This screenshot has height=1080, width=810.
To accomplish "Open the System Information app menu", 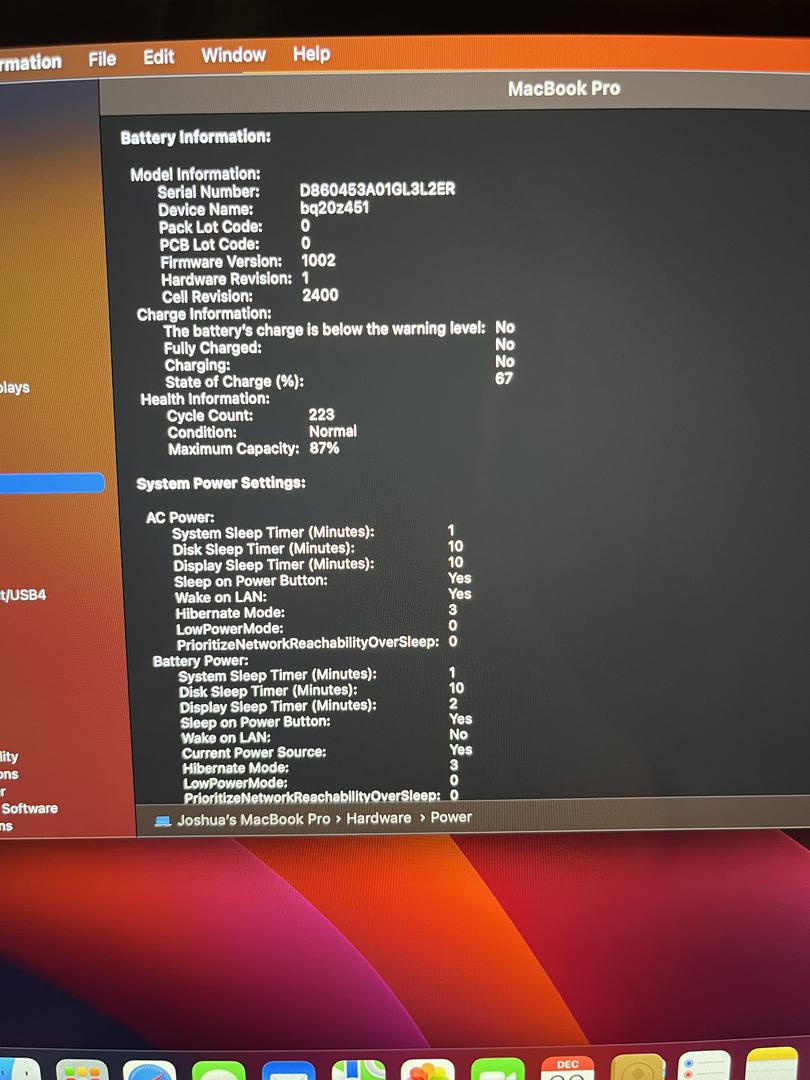I will pyautogui.click(x=30, y=63).
